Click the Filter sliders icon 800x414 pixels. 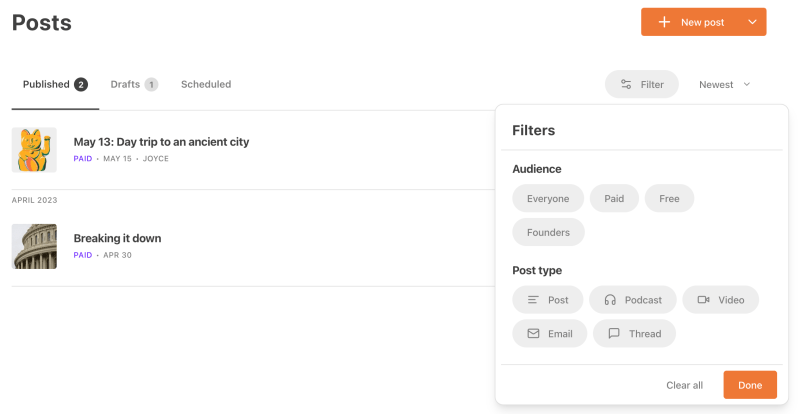click(x=626, y=85)
